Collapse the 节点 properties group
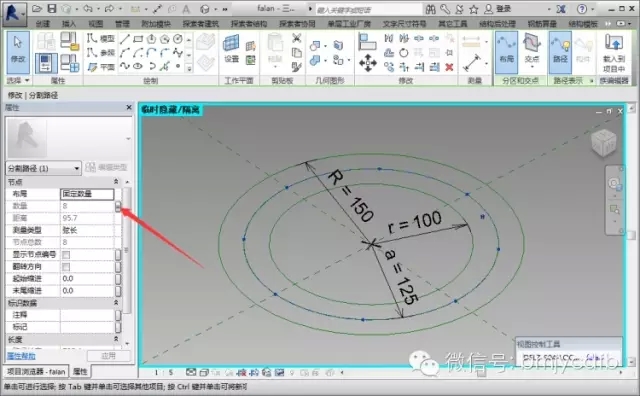Image resolution: width=640 pixels, height=396 pixels. 116,181
